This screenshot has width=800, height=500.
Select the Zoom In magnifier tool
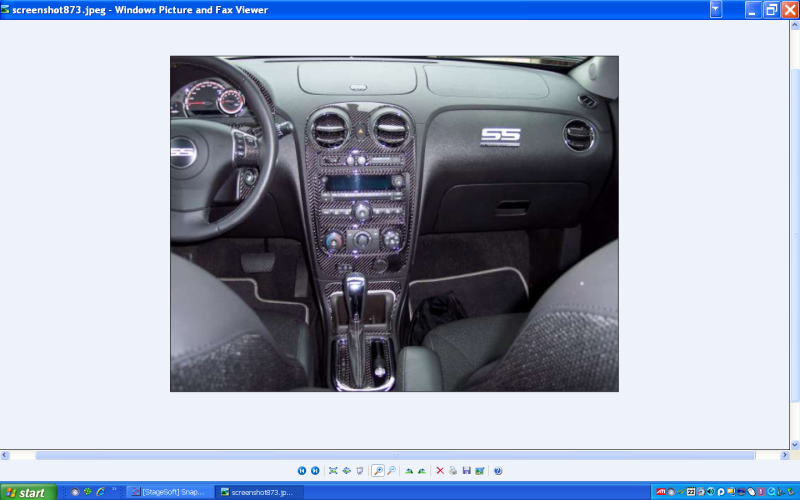[x=378, y=470]
